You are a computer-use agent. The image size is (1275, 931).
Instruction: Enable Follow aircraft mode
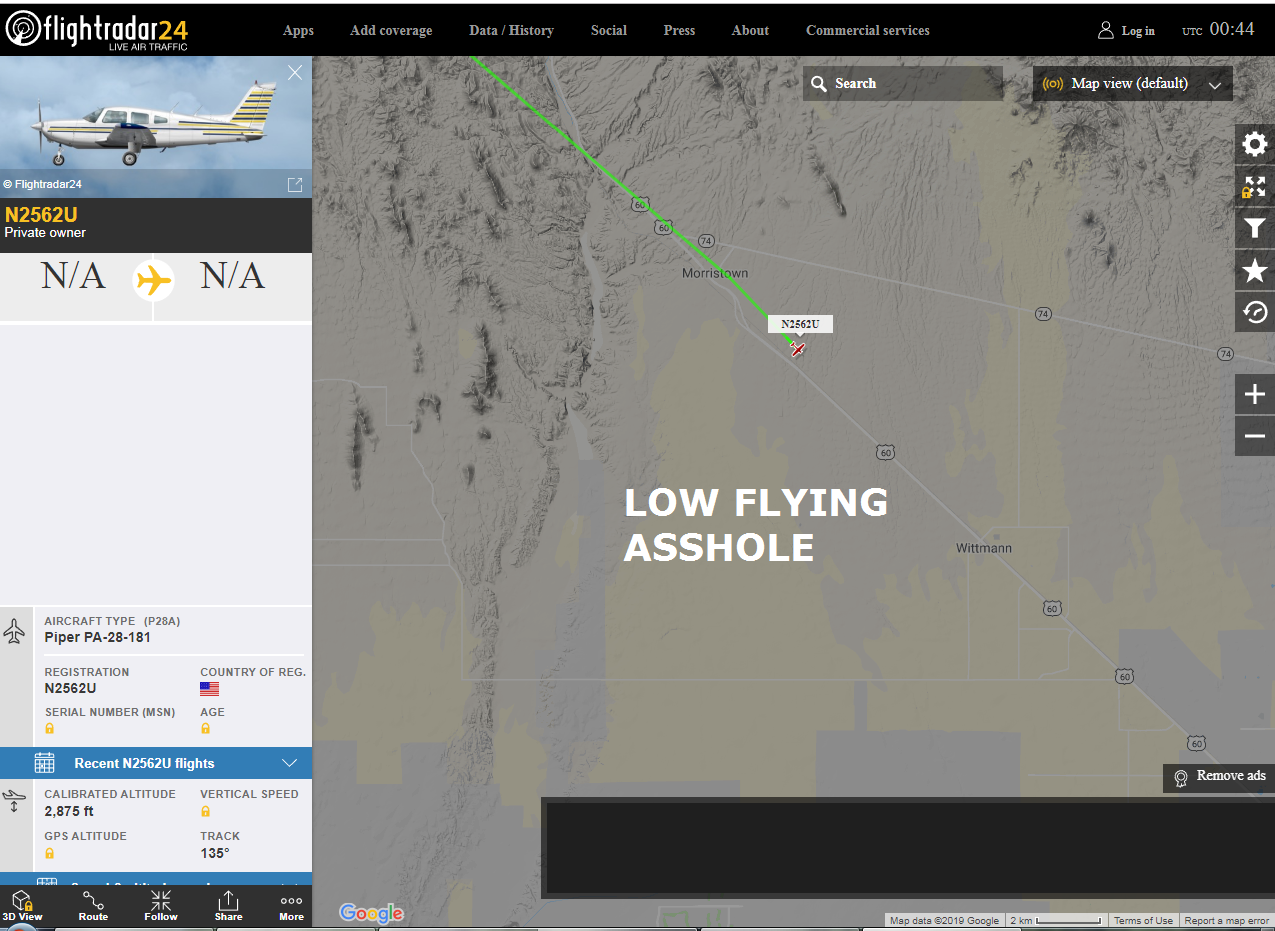[160, 905]
